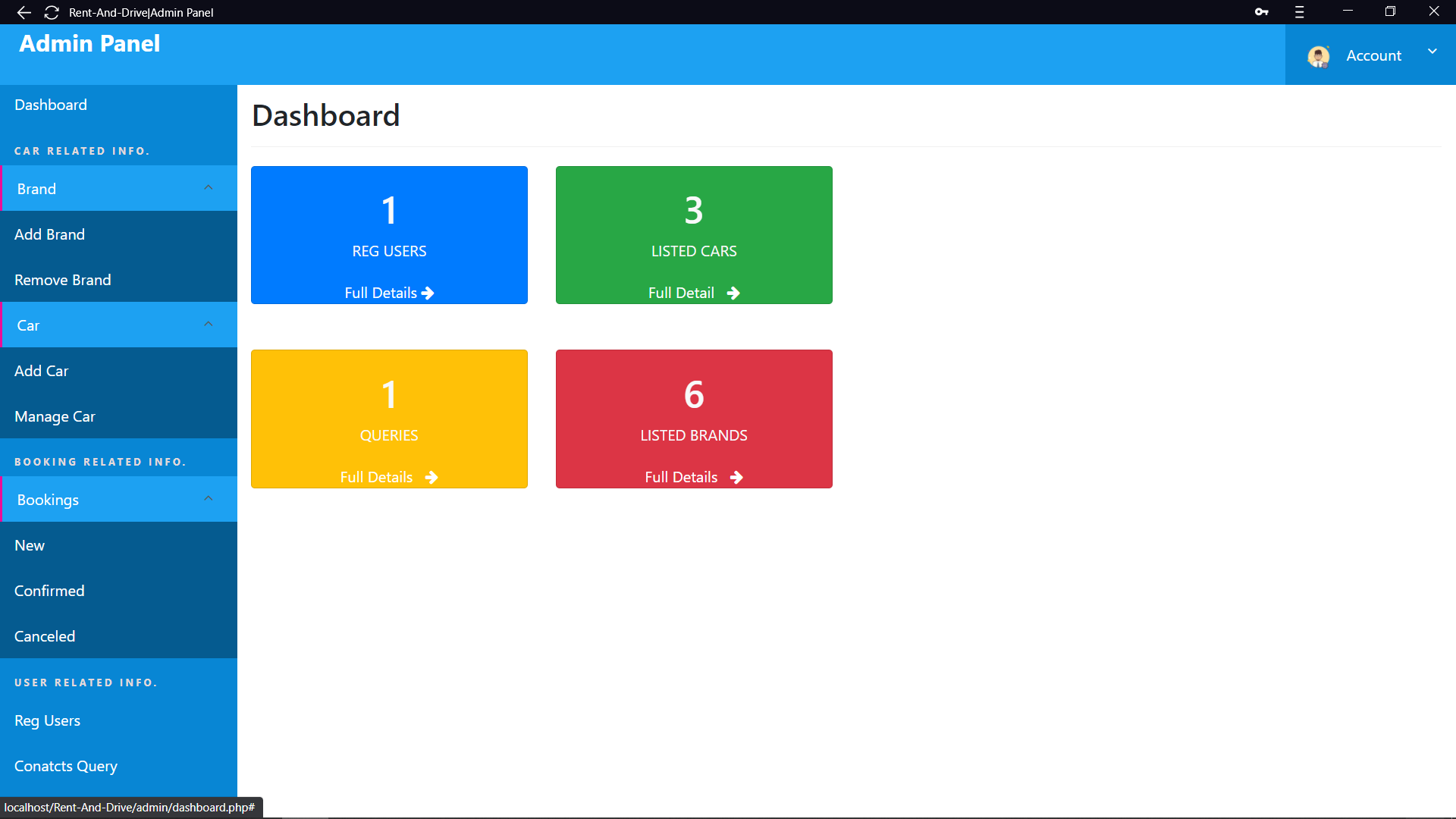This screenshot has width=1456, height=819.
Task: Click the page refresh icon
Action: [x=52, y=12]
